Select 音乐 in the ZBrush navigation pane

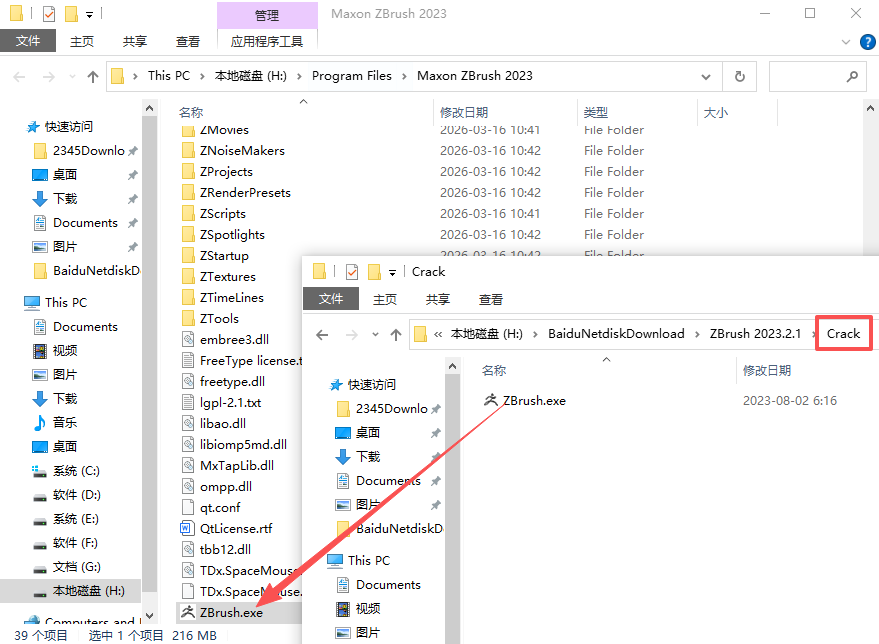64,423
